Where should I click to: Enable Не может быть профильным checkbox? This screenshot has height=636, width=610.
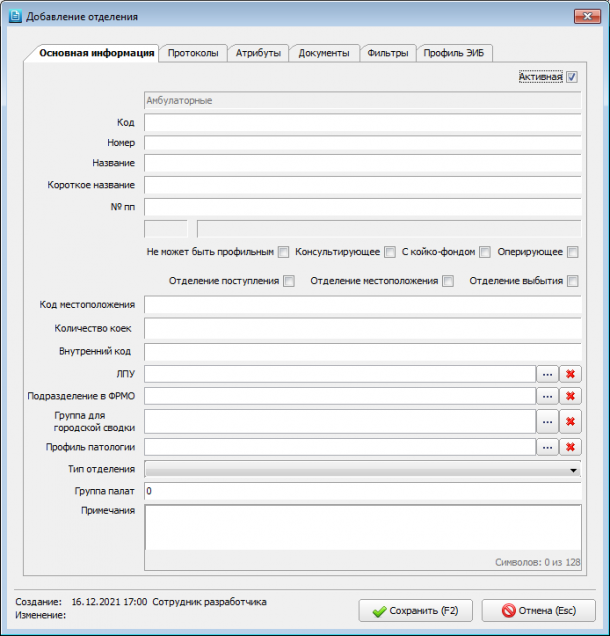(x=284, y=252)
